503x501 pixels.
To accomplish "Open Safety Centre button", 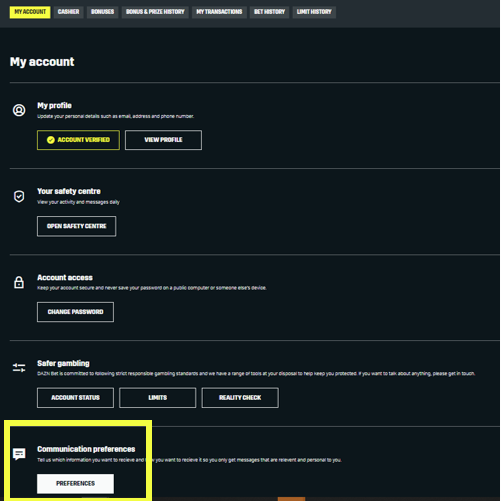I will coord(77,226).
